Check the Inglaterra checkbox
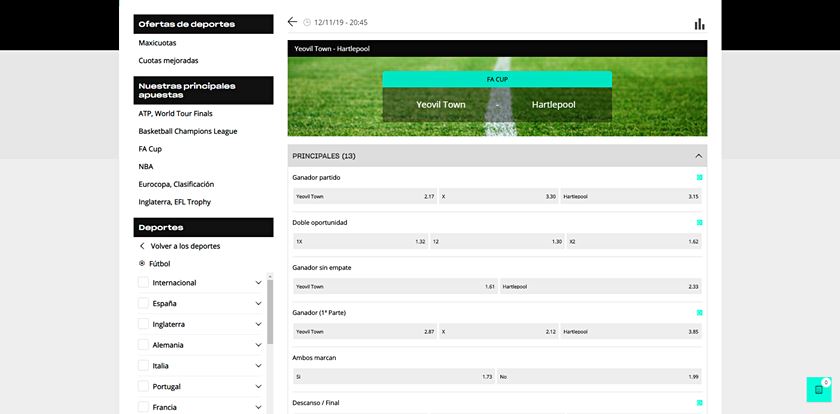This screenshot has width=840, height=414. point(143,324)
